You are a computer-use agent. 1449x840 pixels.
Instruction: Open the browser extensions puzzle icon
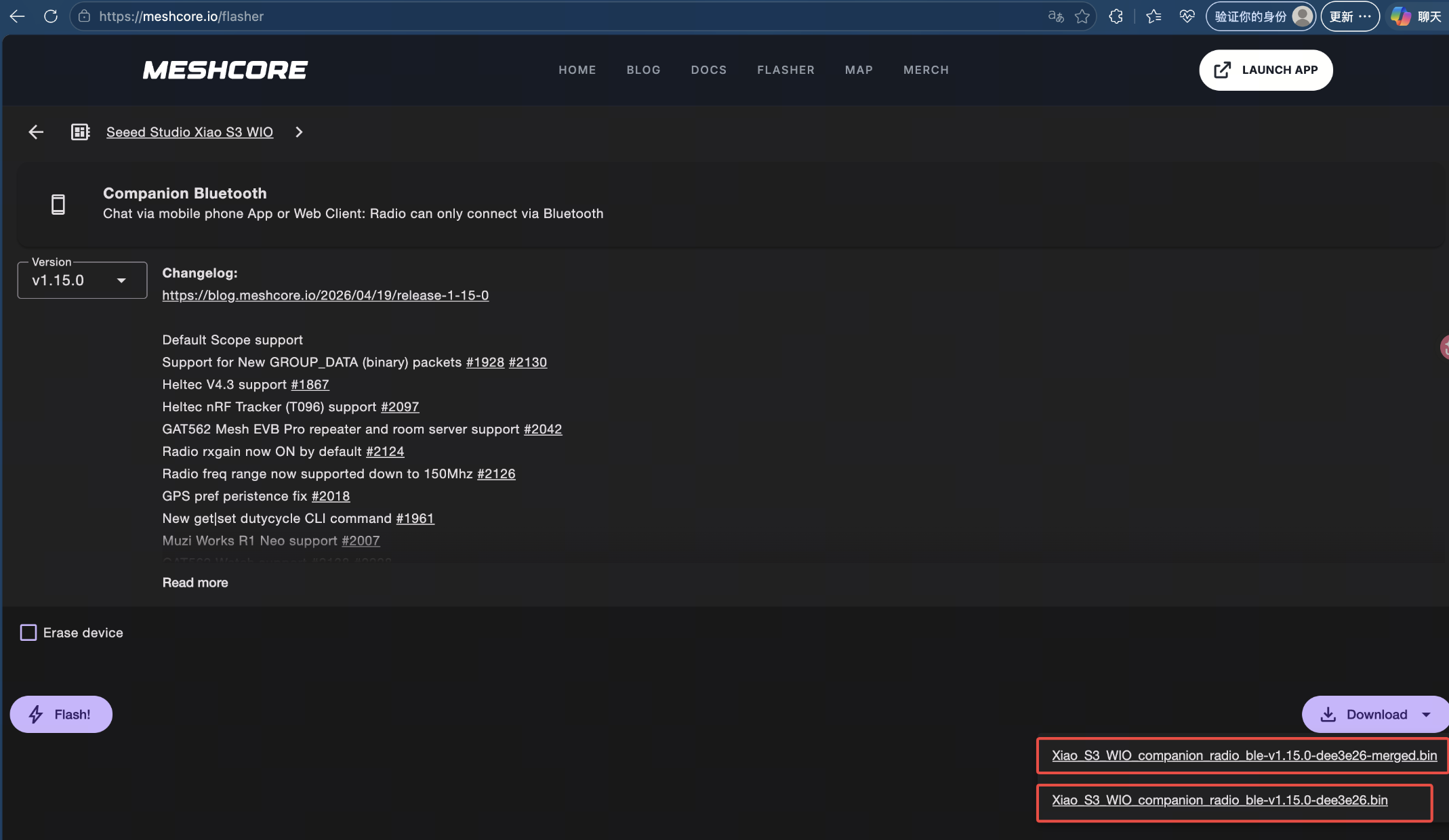(x=1116, y=16)
